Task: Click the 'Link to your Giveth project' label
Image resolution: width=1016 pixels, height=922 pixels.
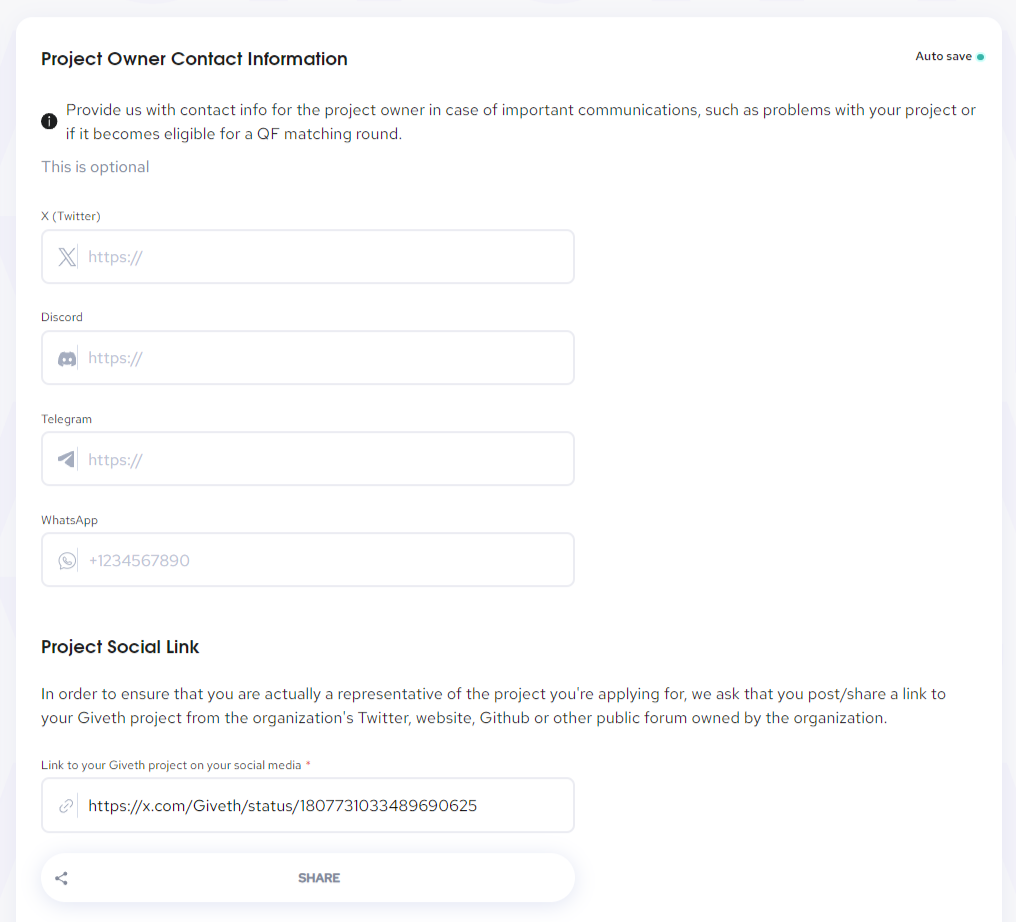Action: click(171, 765)
